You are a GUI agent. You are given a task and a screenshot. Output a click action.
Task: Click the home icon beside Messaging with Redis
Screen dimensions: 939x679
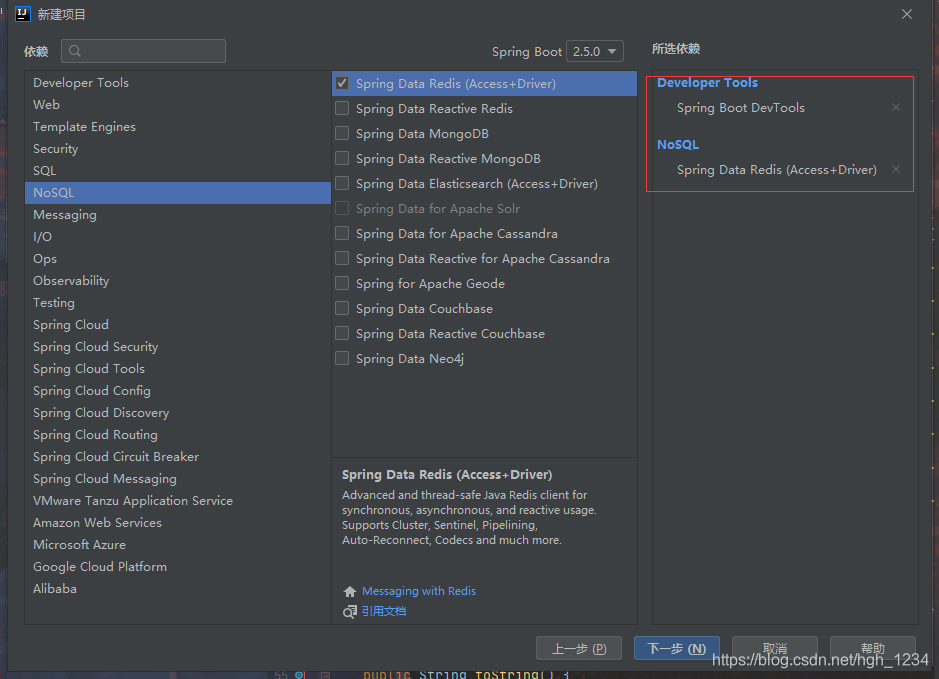pyautogui.click(x=350, y=592)
